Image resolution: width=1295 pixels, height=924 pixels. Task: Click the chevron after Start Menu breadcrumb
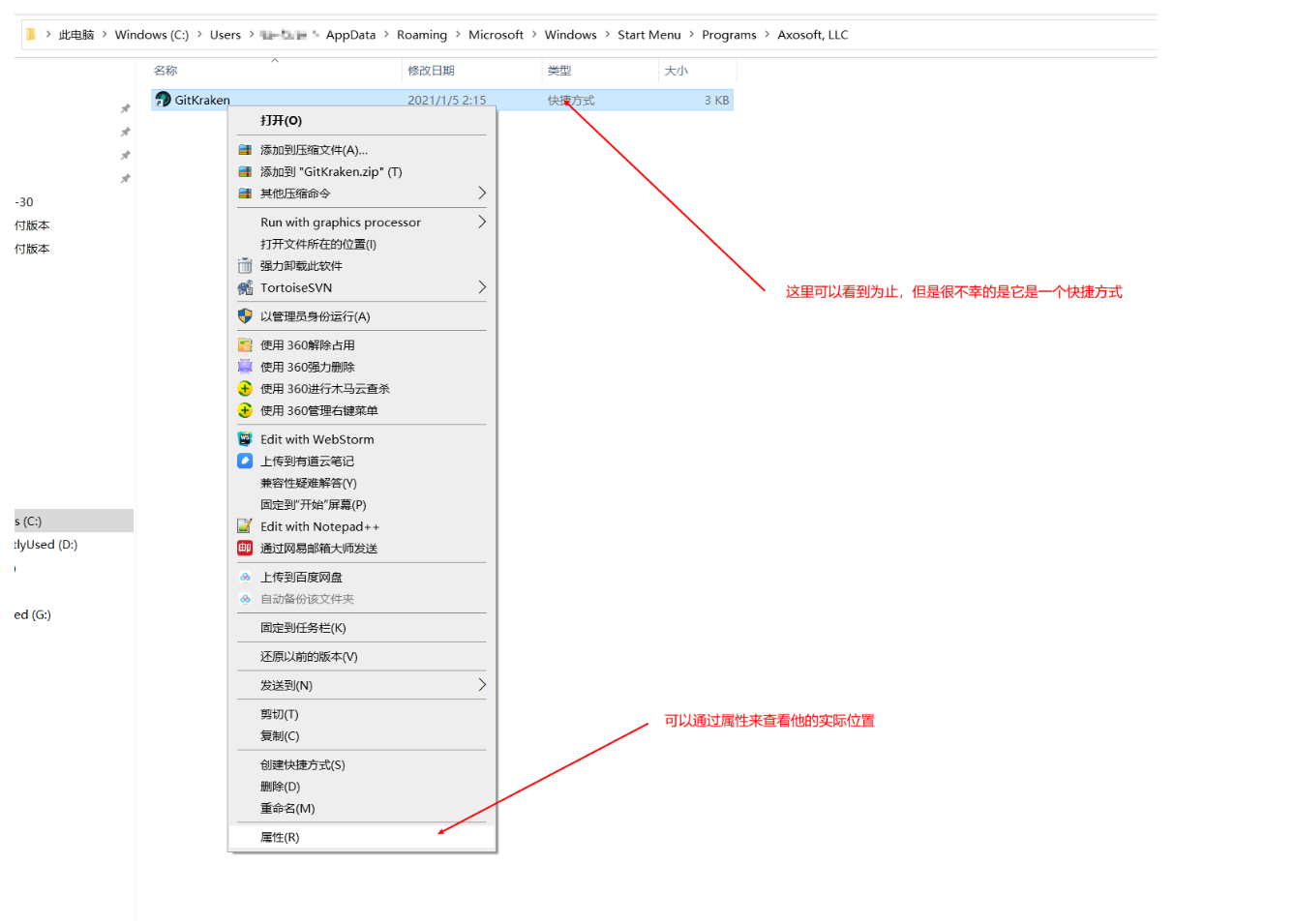point(691,34)
